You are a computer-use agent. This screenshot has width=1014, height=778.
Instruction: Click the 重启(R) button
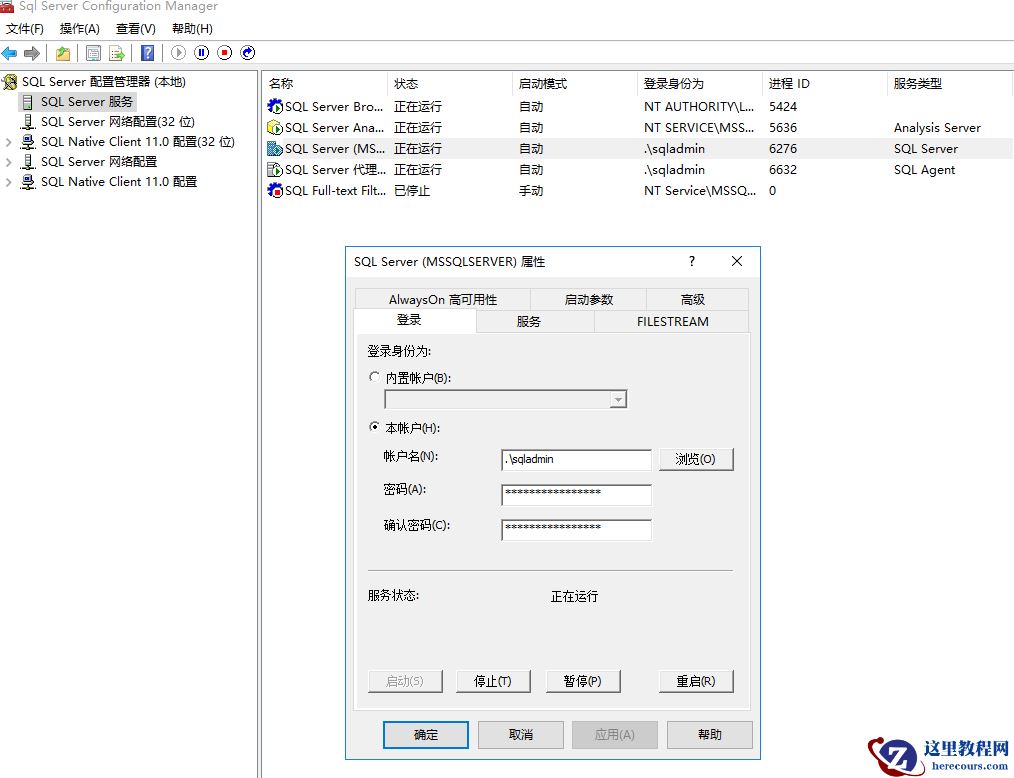(x=696, y=681)
